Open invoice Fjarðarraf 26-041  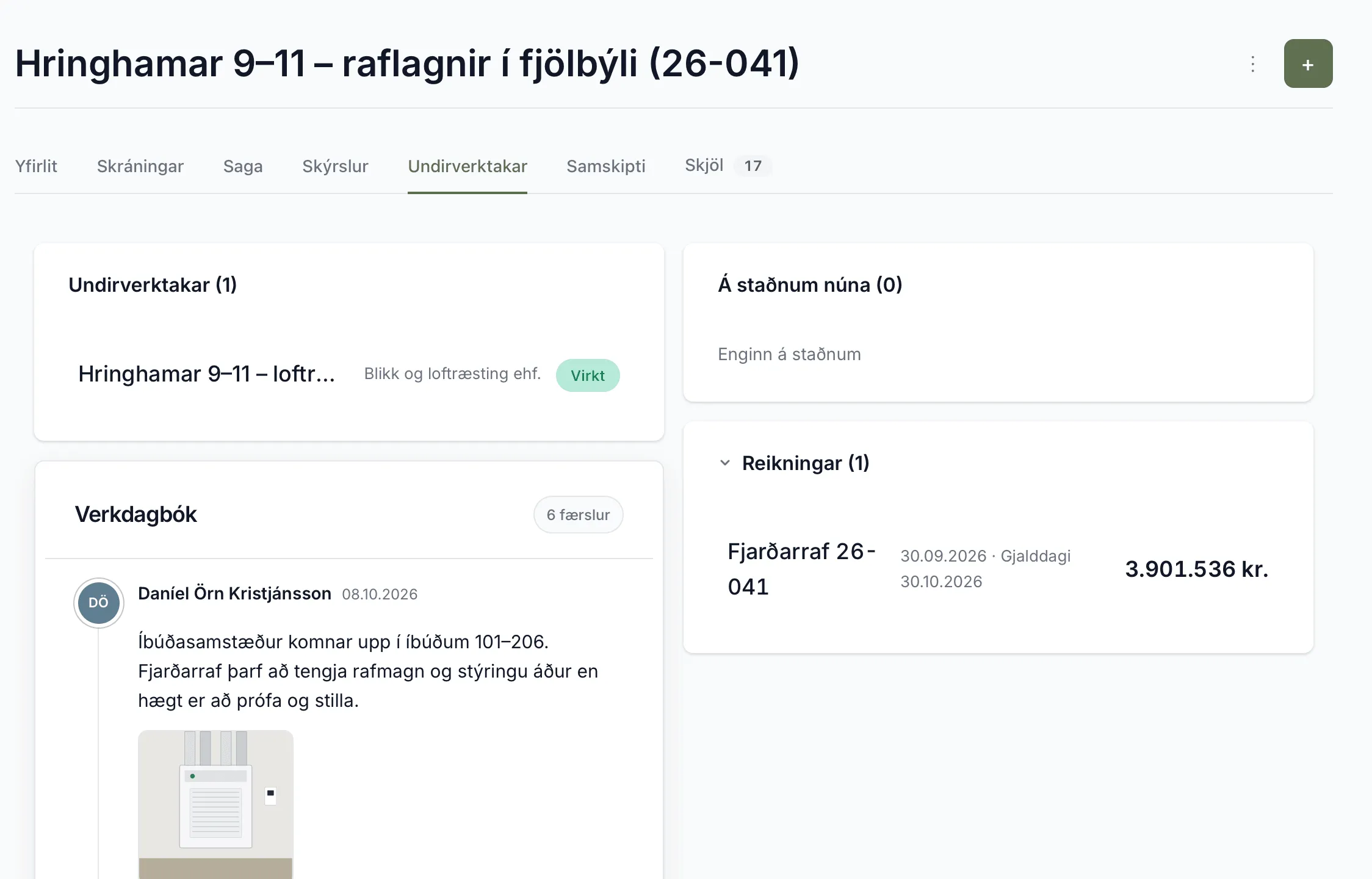802,569
